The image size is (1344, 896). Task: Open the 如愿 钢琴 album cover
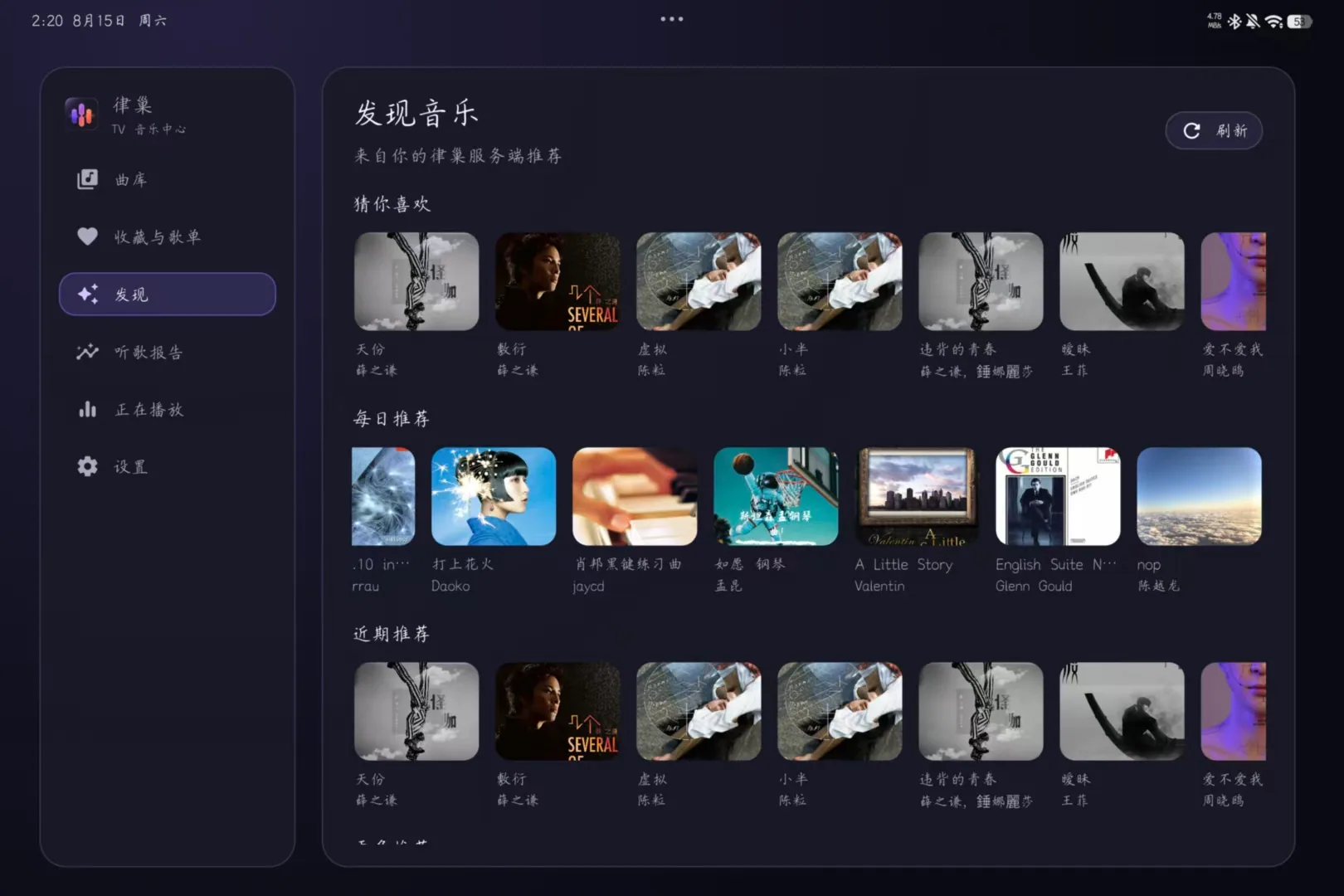coord(776,496)
